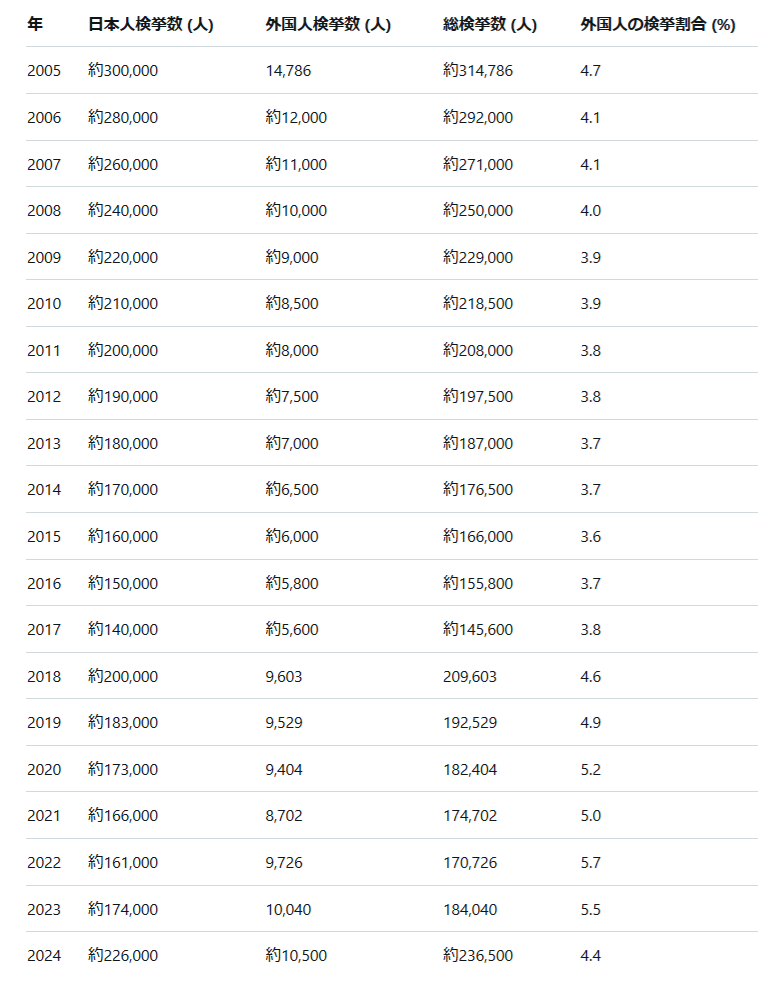The width and height of the screenshot is (758, 997).
Task: Click the 2019 row's 4.9 percentage
Action: 590,723
